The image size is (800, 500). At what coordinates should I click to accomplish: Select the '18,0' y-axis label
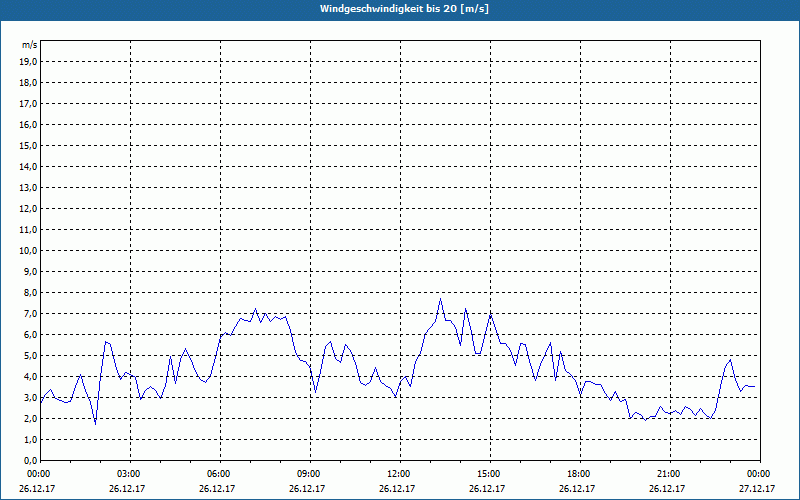point(28,83)
